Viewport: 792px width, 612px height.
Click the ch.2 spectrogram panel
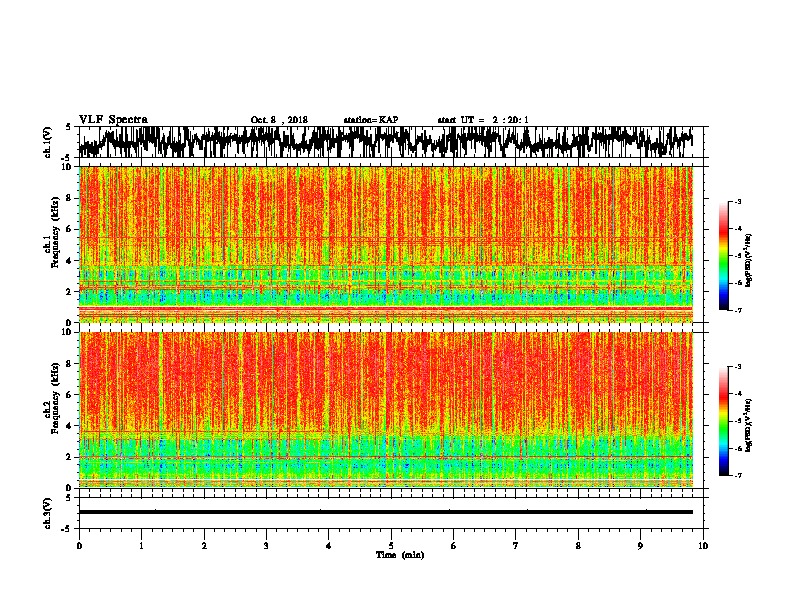tap(386, 410)
